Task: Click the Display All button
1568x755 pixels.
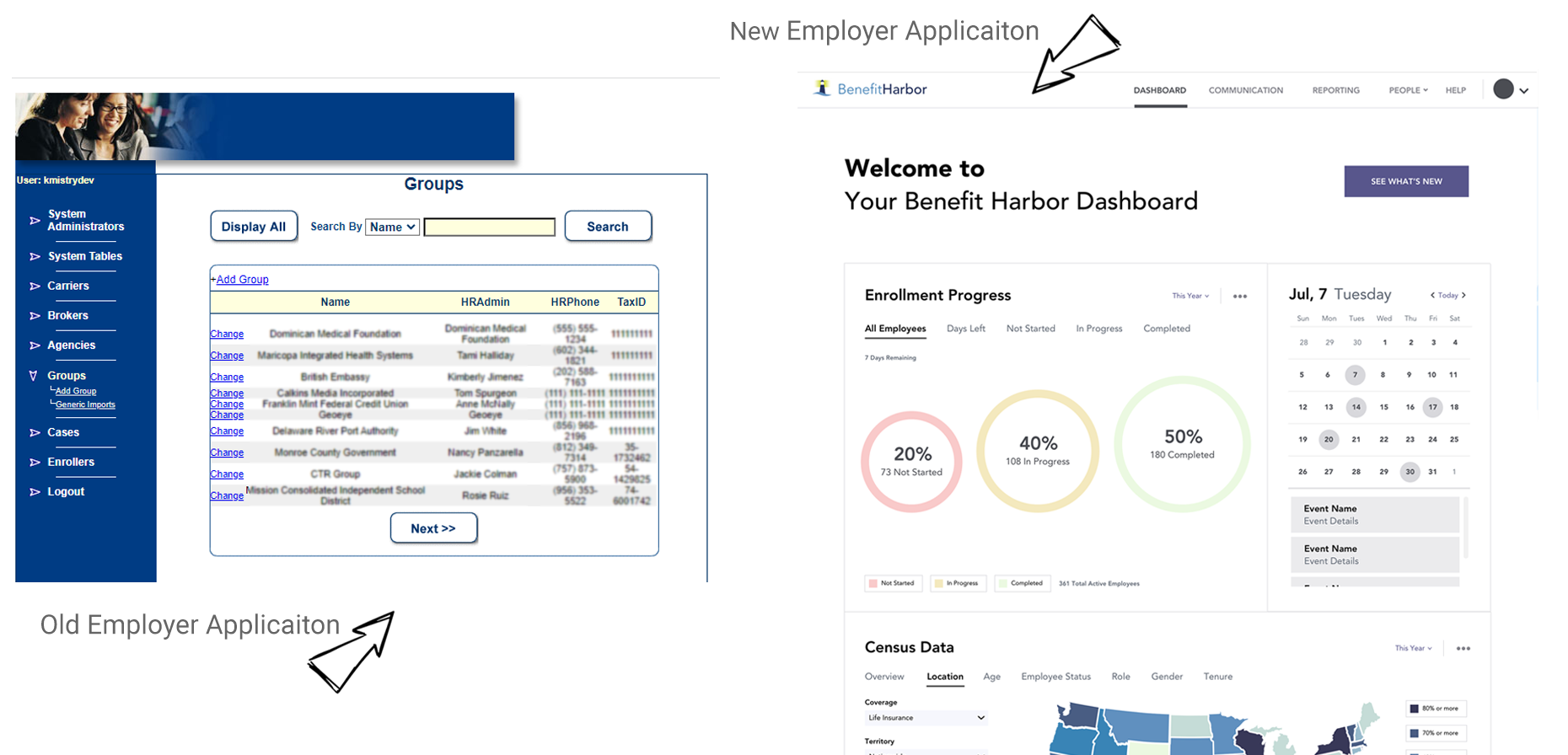Action: pyautogui.click(x=254, y=226)
